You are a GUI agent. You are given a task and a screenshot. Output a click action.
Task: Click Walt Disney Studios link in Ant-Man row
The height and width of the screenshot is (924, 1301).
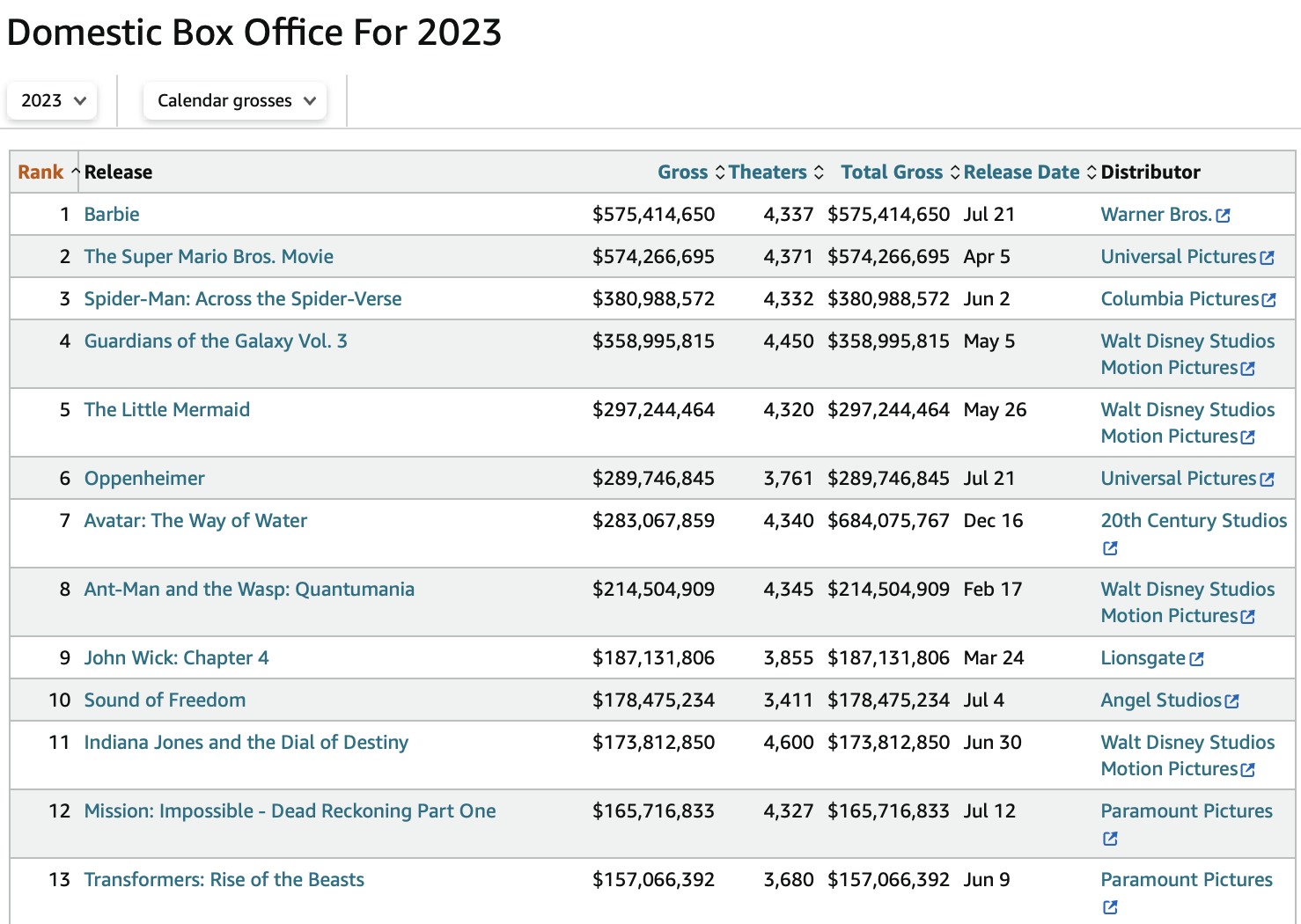tap(1187, 602)
